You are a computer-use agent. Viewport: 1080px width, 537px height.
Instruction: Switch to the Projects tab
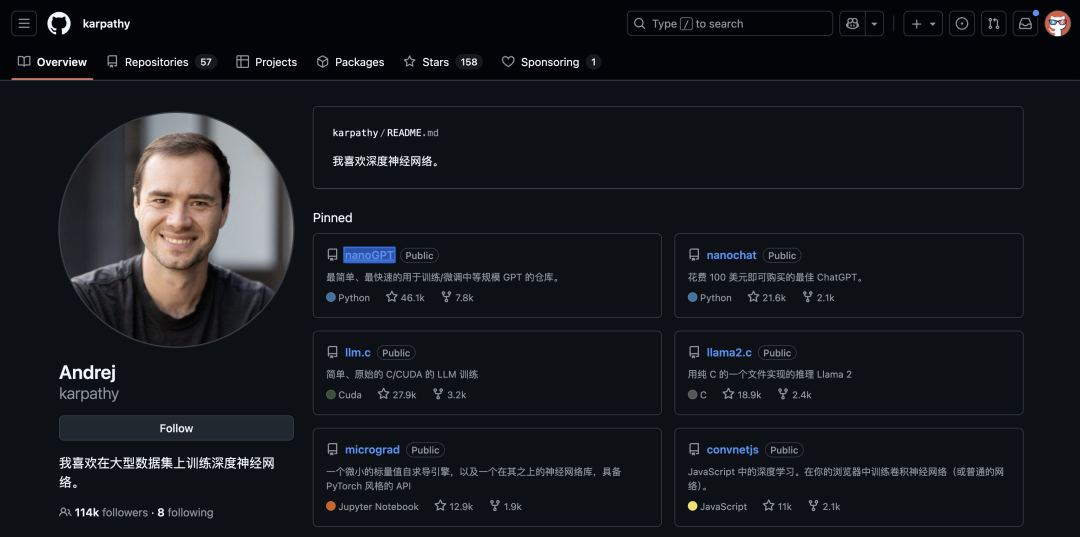click(266, 62)
